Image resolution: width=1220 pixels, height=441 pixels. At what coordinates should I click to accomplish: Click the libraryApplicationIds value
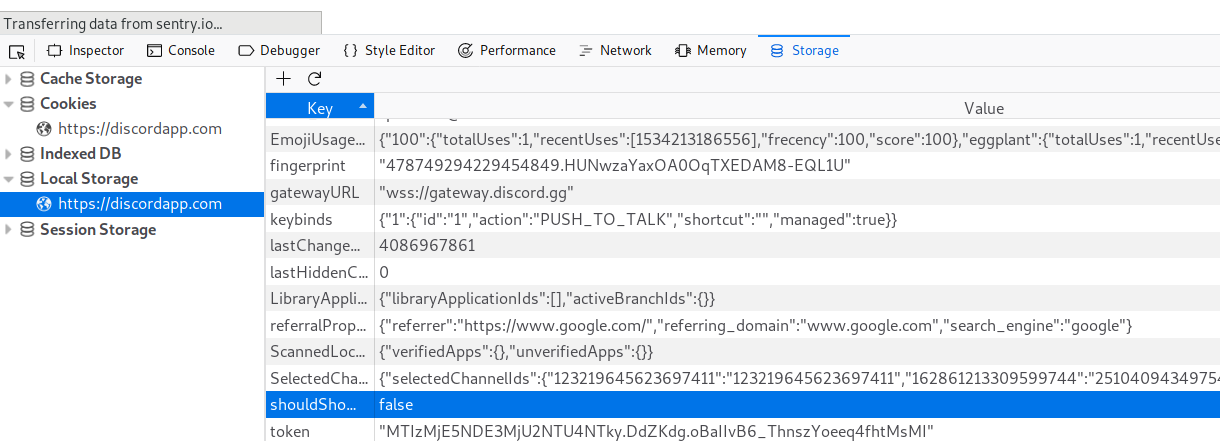pos(547,299)
